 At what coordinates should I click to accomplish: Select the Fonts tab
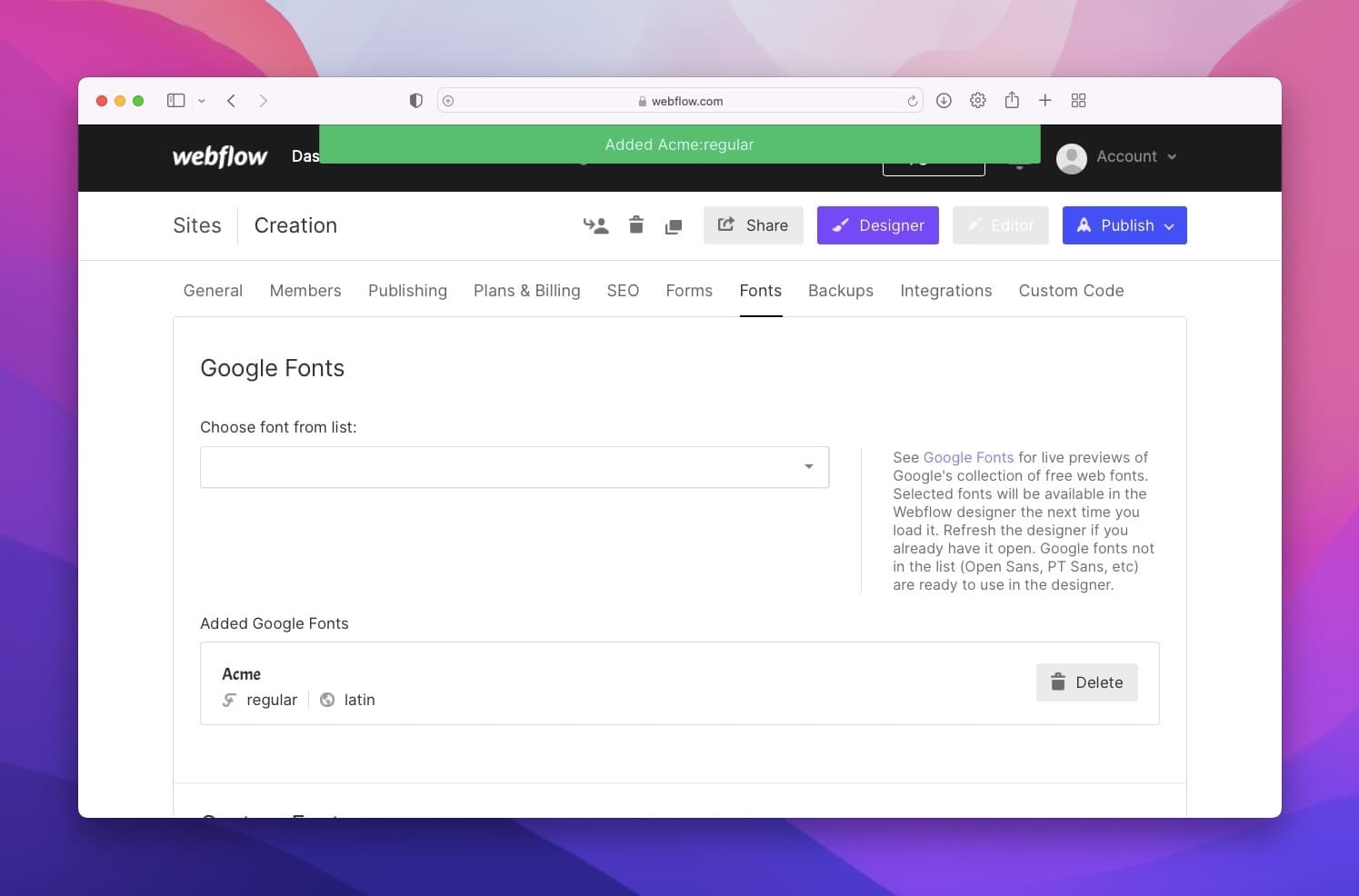(x=761, y=291)
